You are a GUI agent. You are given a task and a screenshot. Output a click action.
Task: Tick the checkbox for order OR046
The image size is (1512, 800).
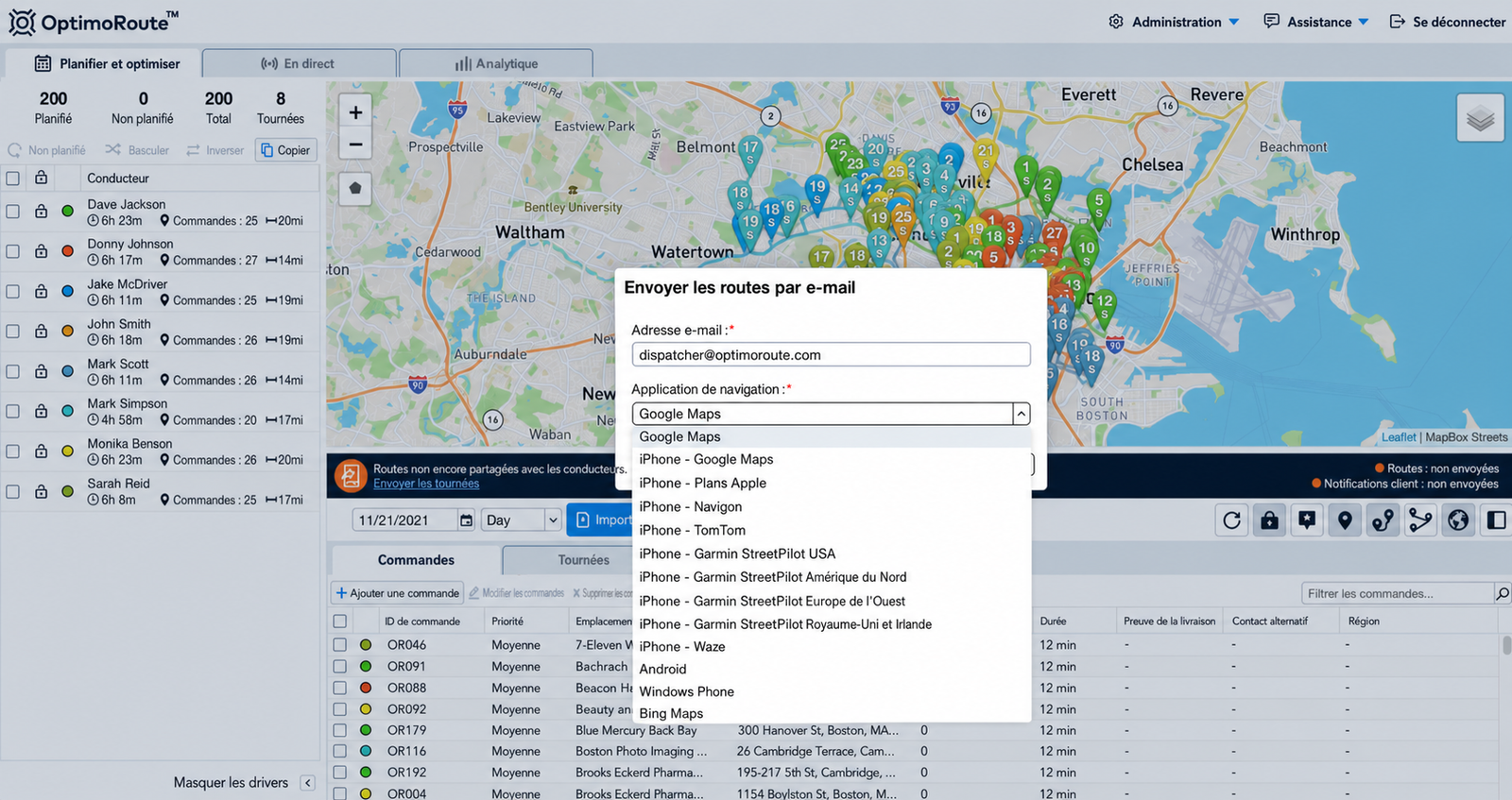point(340,645)
